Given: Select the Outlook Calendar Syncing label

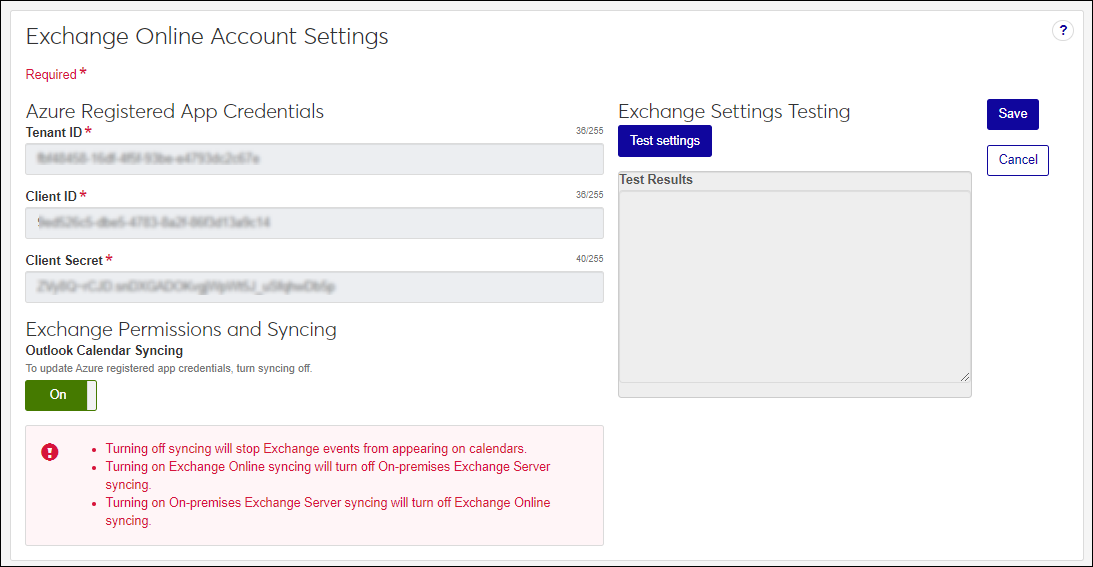Looking at the screenshot, I should [x=104, y=351].
